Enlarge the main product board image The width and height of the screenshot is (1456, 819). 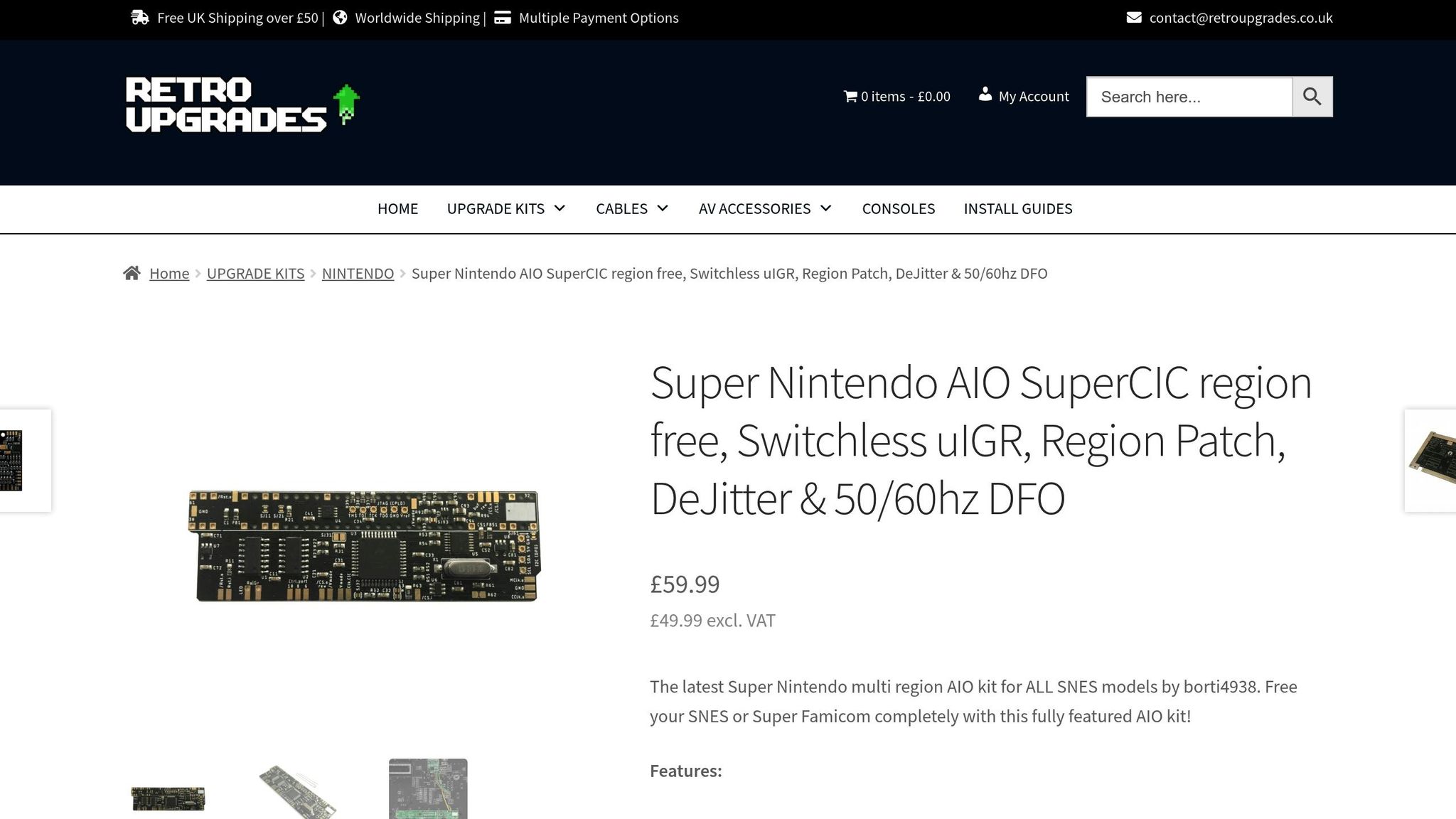point(363,545)
